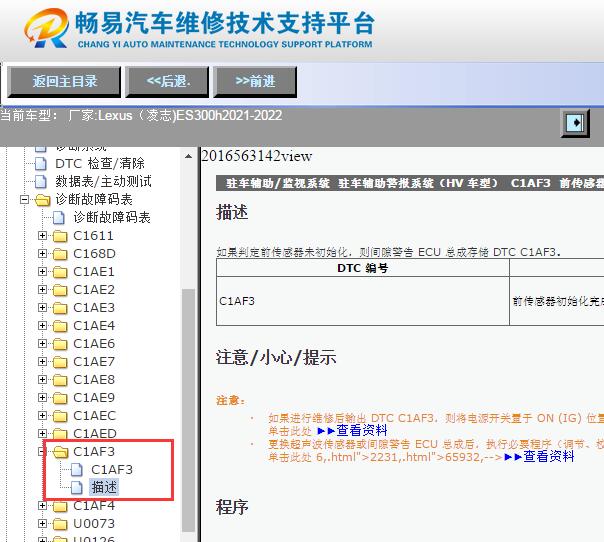Screen dimensions: 604x542
Task: Open the C1AF3 child document
Action: click(x=112, y=470)
